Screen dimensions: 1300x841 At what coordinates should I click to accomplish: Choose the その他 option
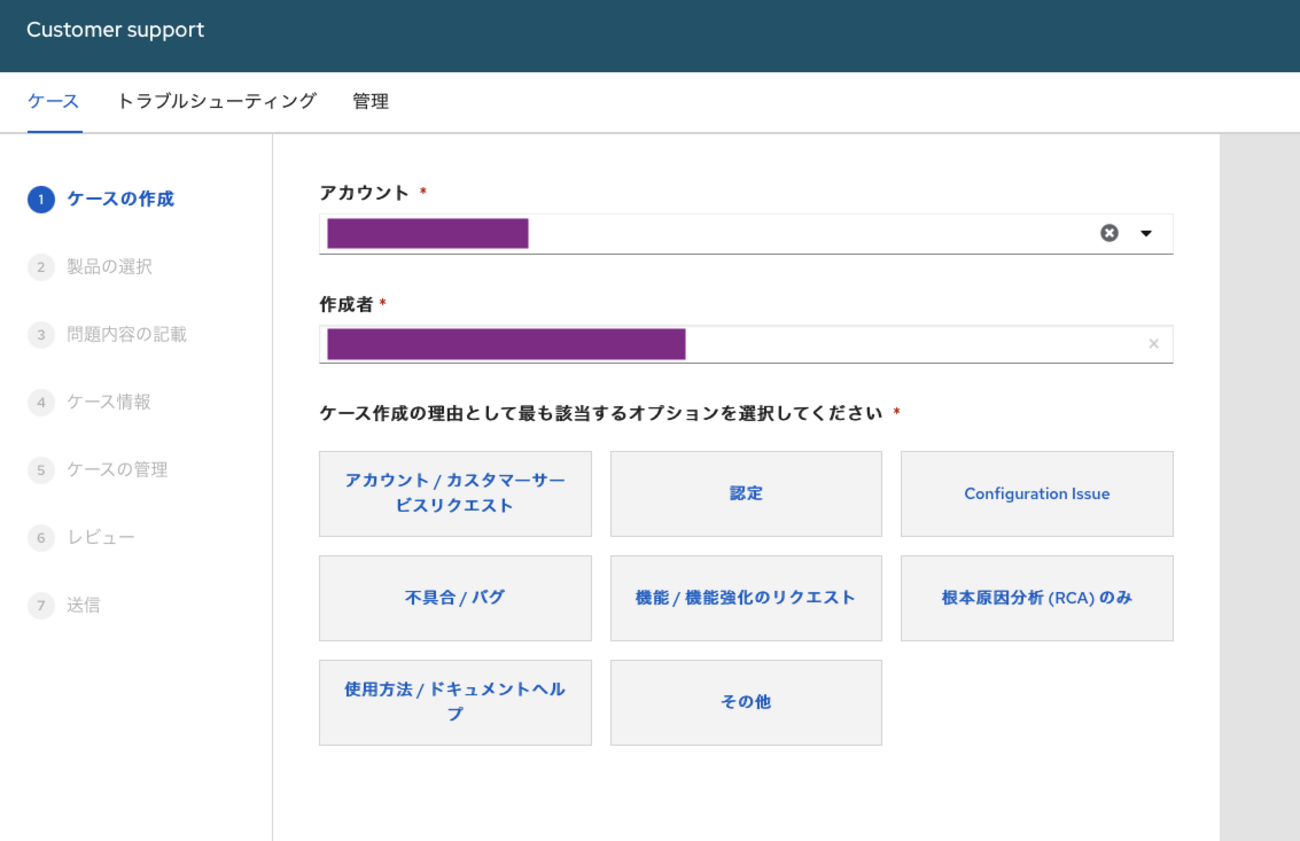[x=746, y=702]
